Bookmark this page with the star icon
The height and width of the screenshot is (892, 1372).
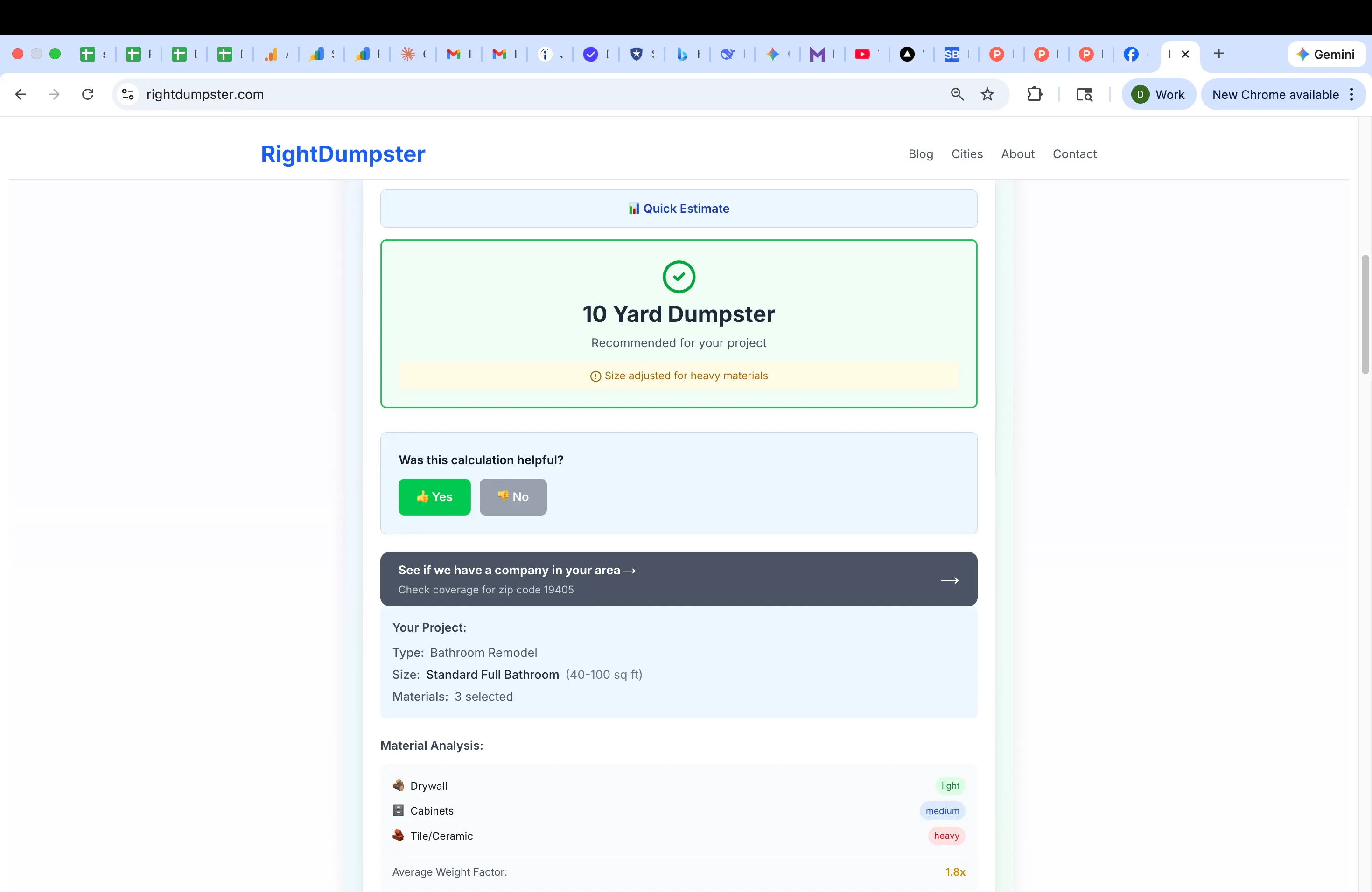(x=987, y=95)
